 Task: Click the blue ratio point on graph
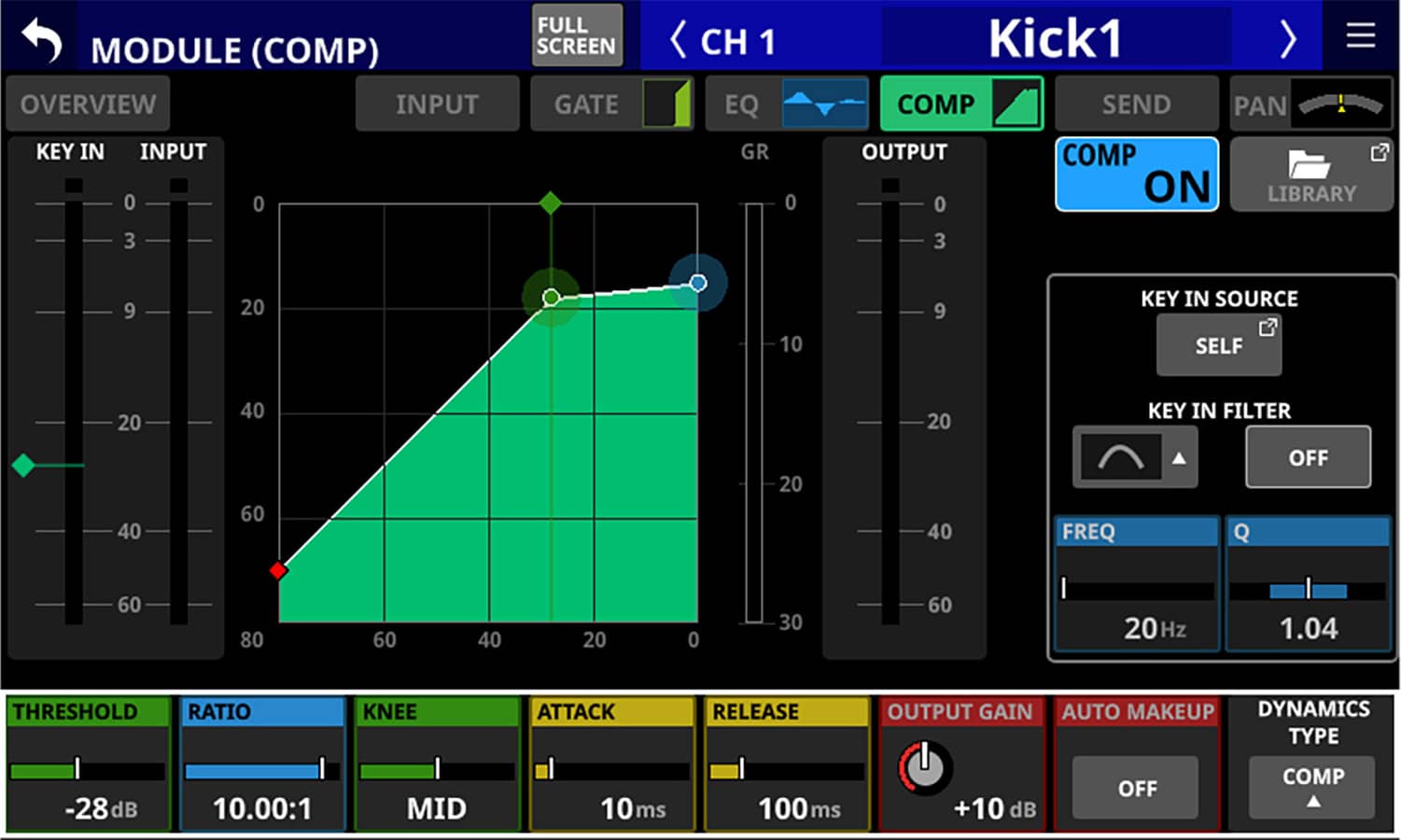click(x=697, y=283)
